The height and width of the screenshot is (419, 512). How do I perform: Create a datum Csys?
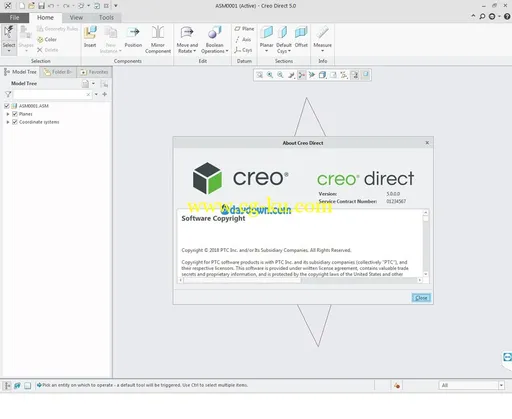[243, 50]
